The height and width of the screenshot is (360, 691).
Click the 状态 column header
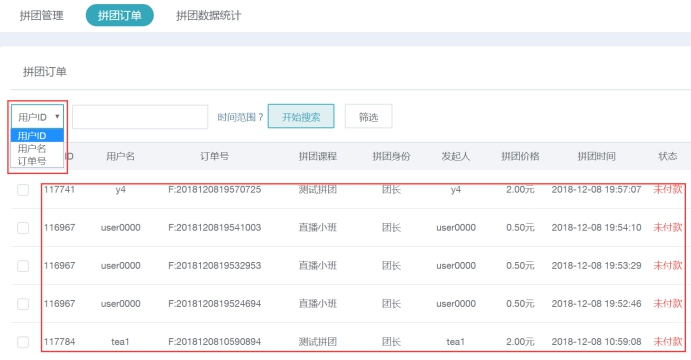coord(668,156)
